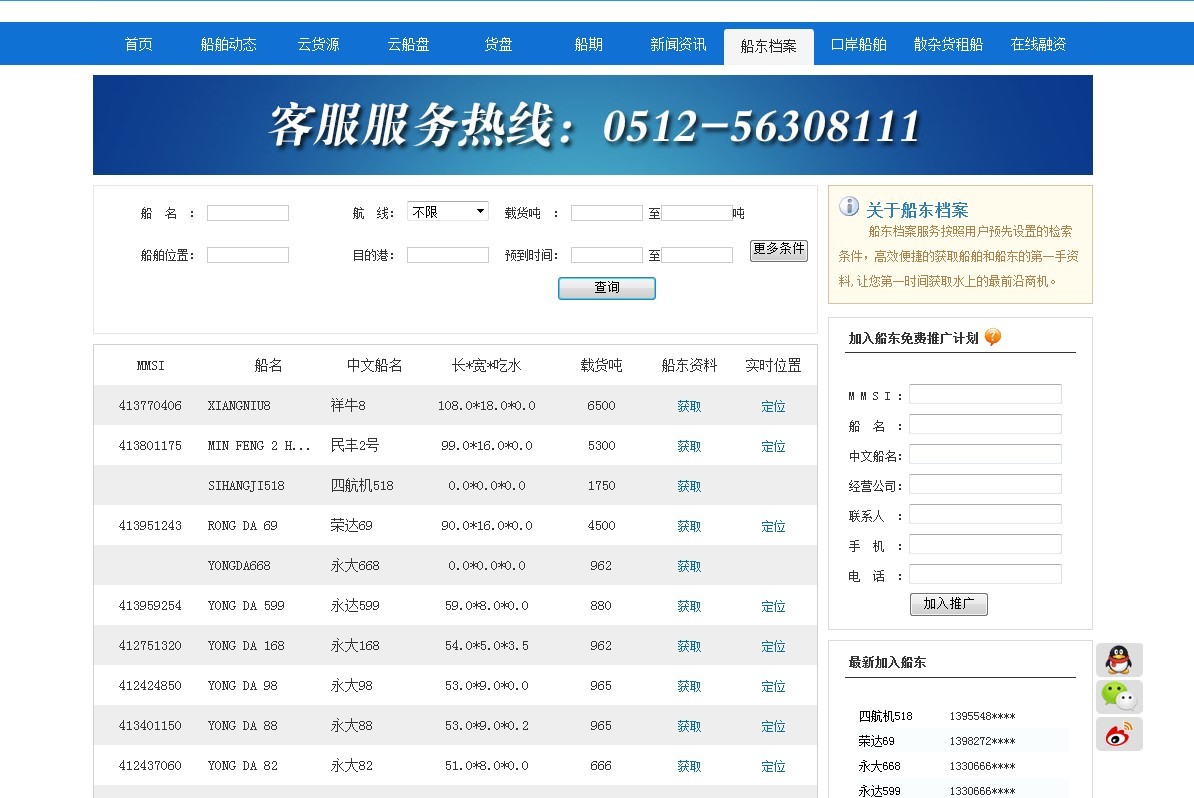Click 获取 for YONGDA668 row

pos(689,566)
